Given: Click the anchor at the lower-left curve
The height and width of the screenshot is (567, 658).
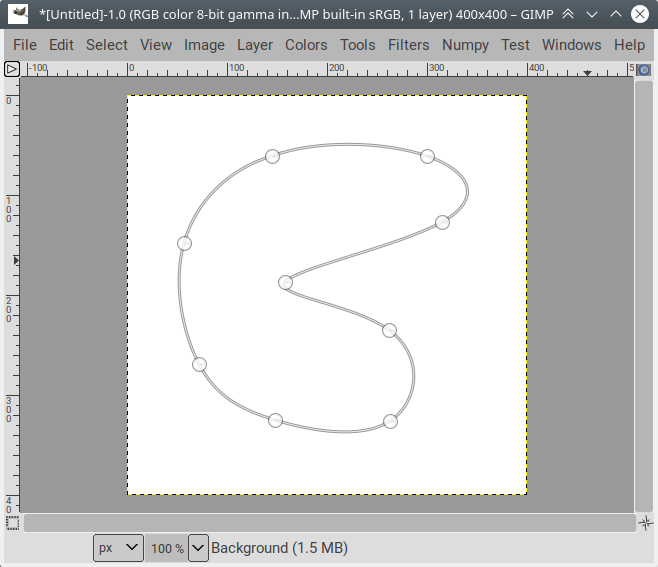Looking at the screenshot, I should pyautogui.click(x=199, y=364).
